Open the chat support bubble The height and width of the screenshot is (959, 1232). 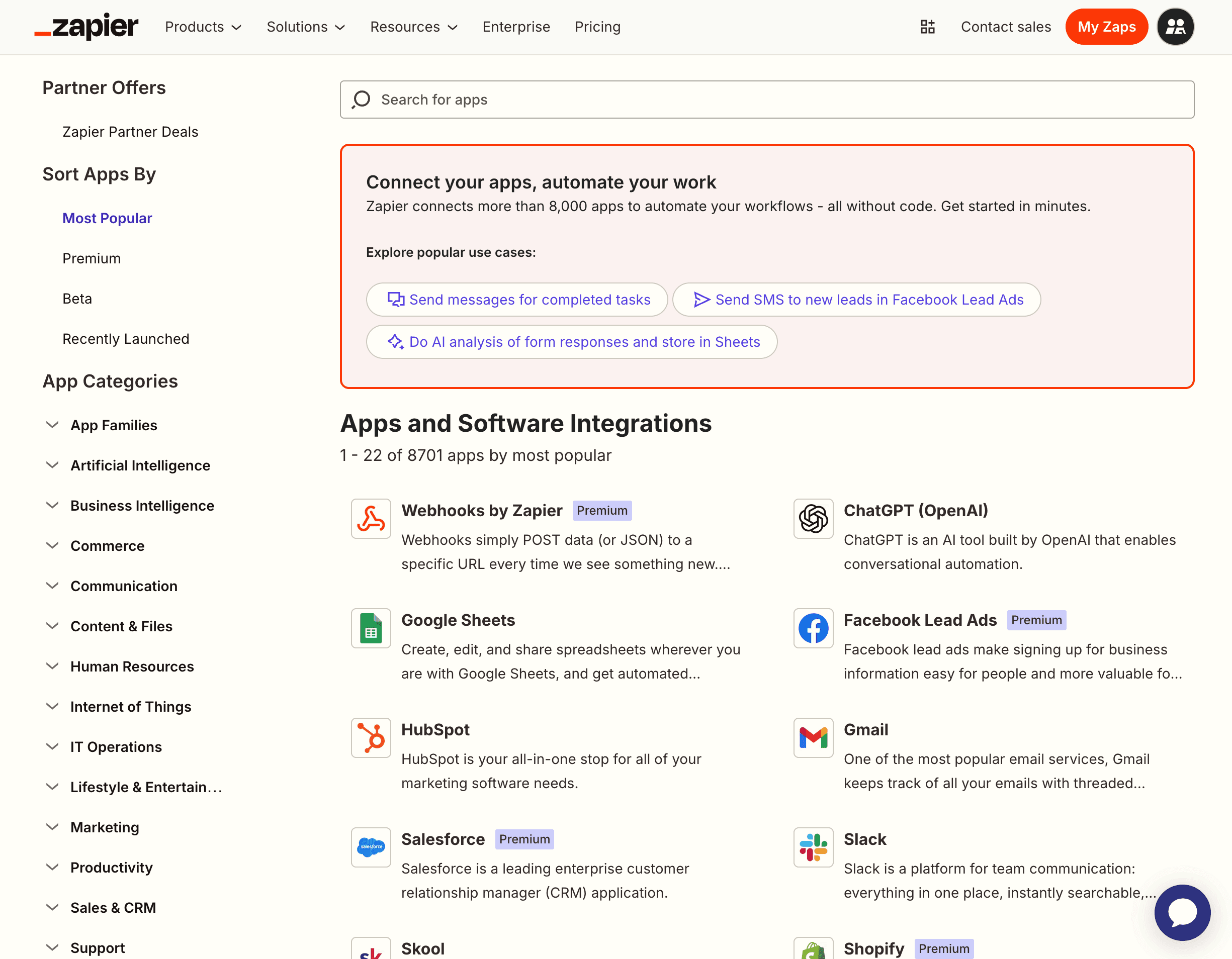[x=1182, y=912]
